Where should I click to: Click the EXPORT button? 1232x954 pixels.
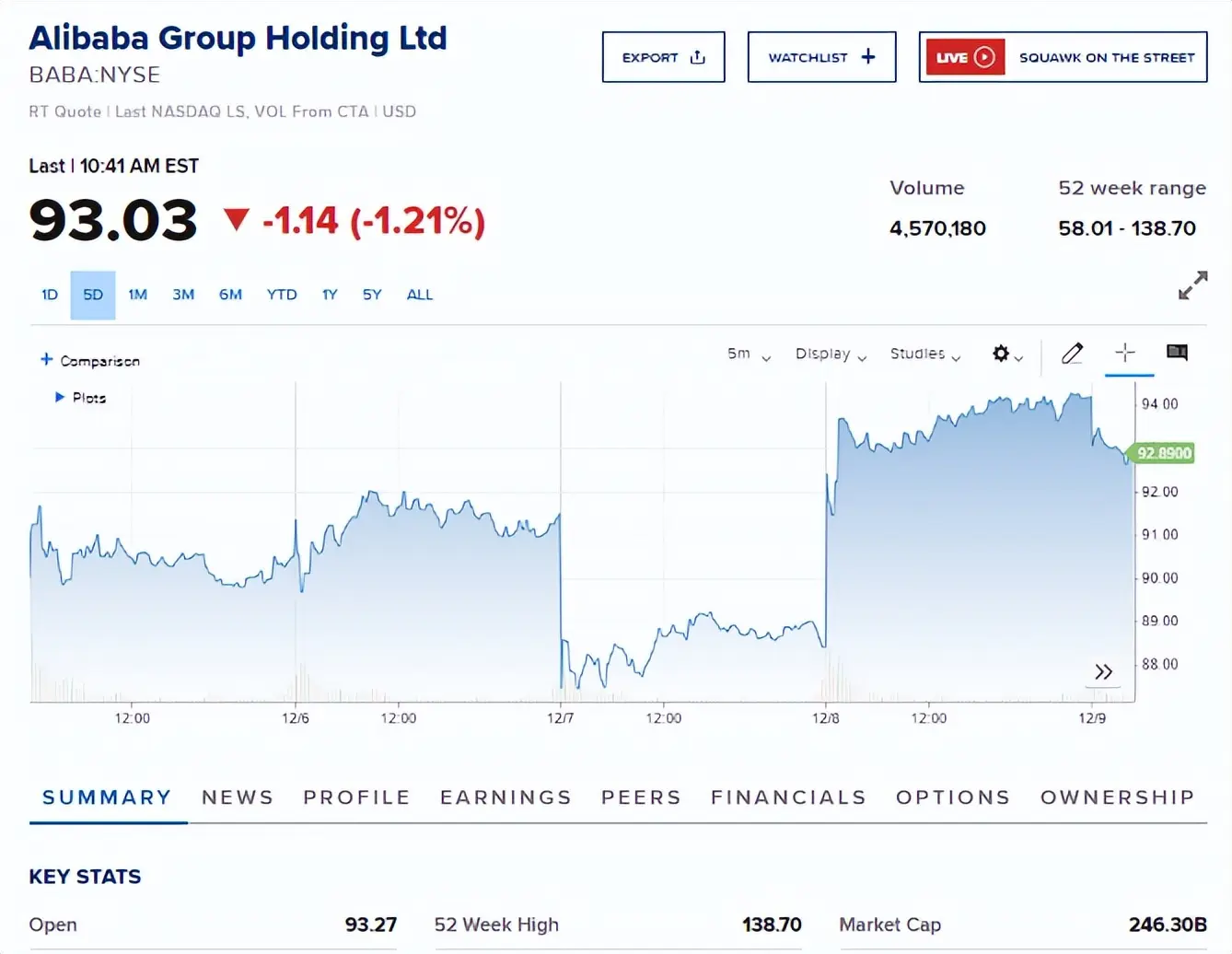[x=663, y=57]
